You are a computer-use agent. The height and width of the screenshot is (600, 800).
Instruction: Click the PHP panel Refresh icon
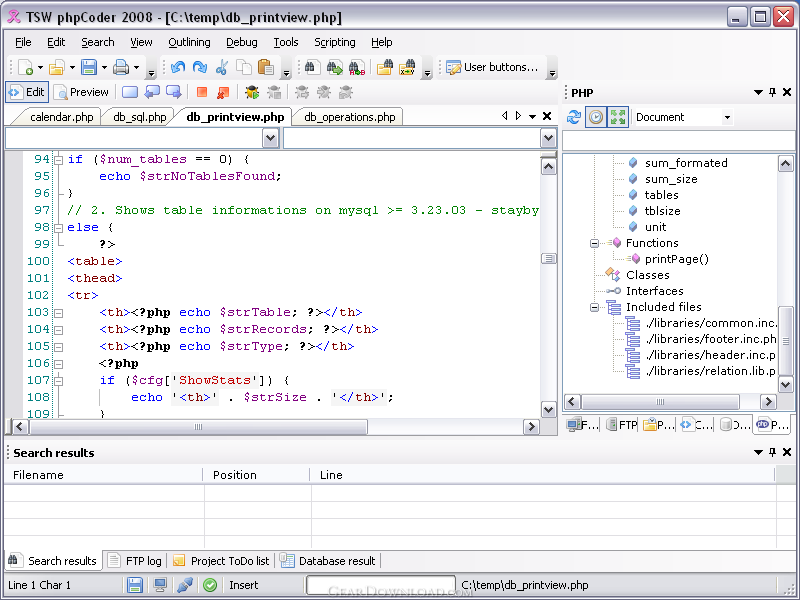(574, 117)
